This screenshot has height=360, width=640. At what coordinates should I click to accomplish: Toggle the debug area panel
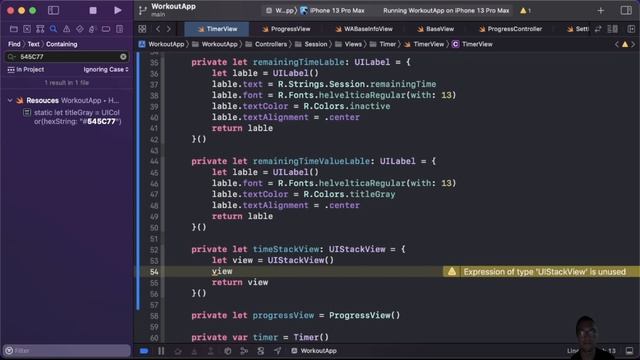[x=629, y=351]
